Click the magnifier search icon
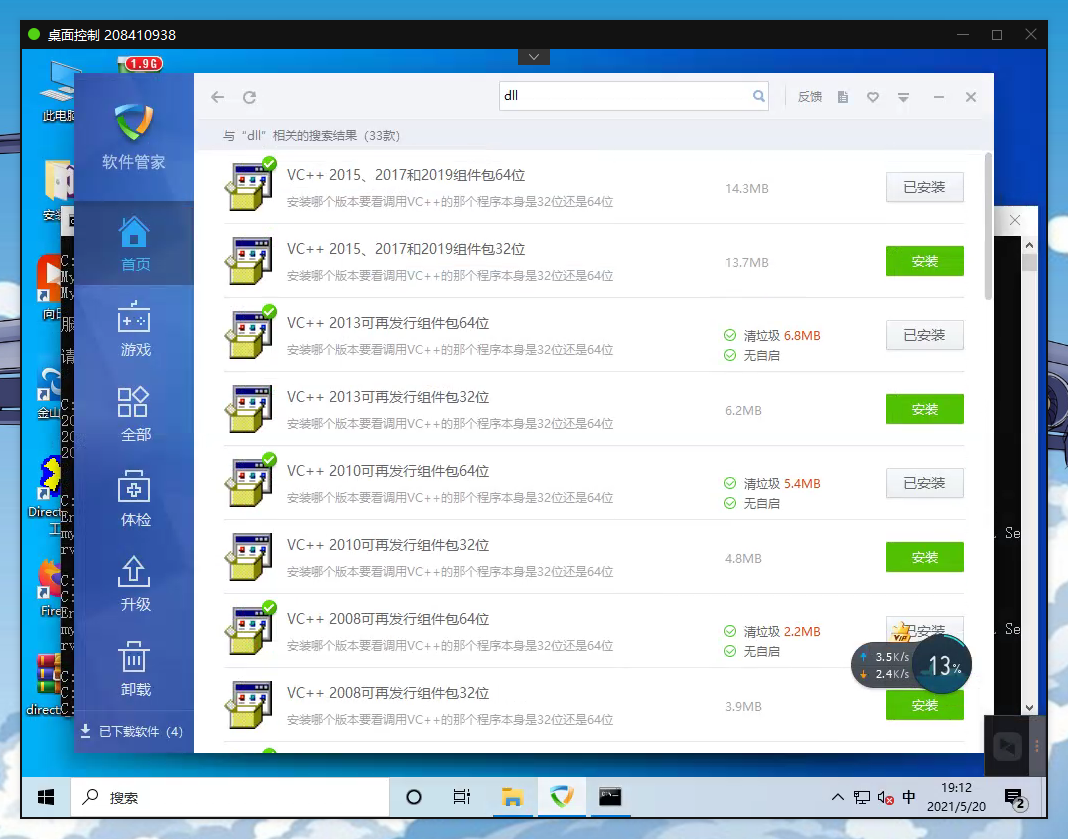Viewport: 1068px width, 839px height. point(758,96)
